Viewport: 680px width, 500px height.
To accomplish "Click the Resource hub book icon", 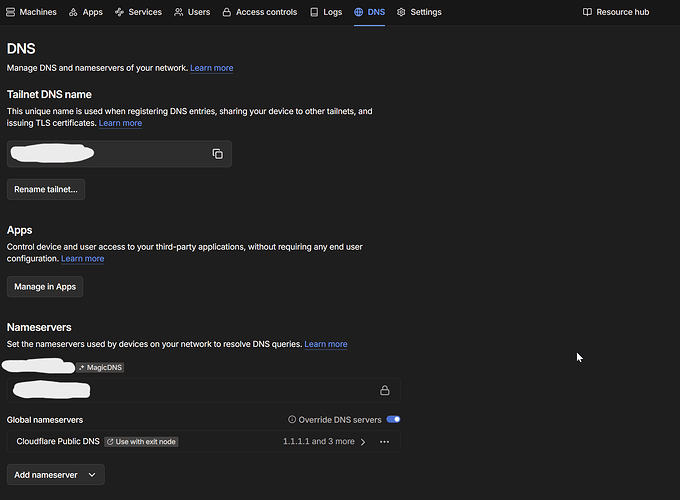I will (588, 12).
